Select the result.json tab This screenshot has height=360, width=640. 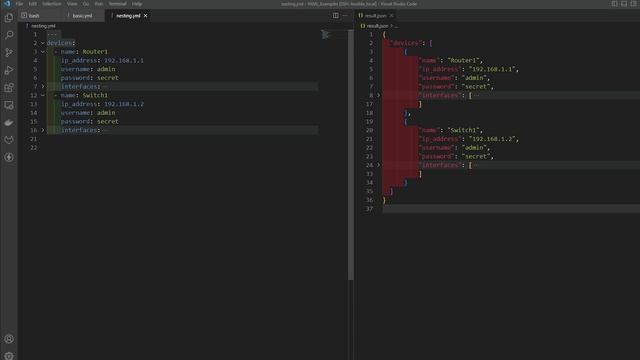tap(376, 16)
